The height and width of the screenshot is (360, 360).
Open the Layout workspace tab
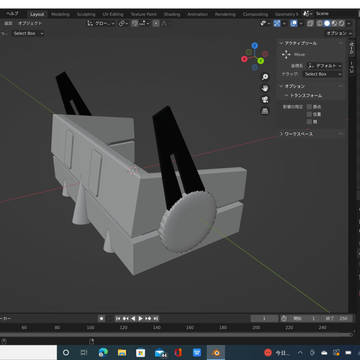click(37, 14)
